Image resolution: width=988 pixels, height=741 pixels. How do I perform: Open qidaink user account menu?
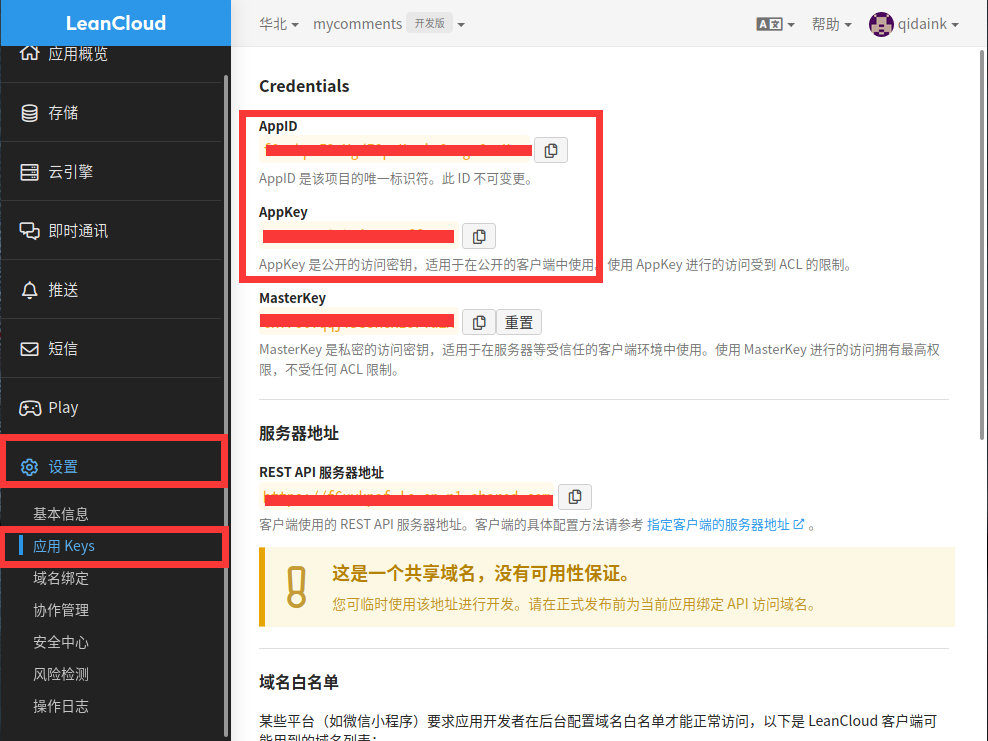point(914,24)
